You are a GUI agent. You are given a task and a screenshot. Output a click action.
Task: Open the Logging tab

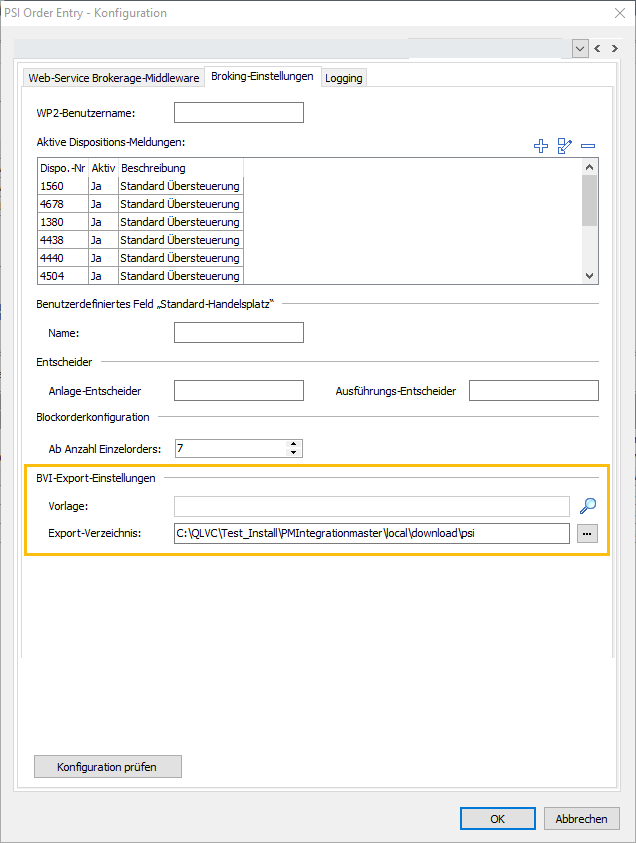click(x=344, y=78)
